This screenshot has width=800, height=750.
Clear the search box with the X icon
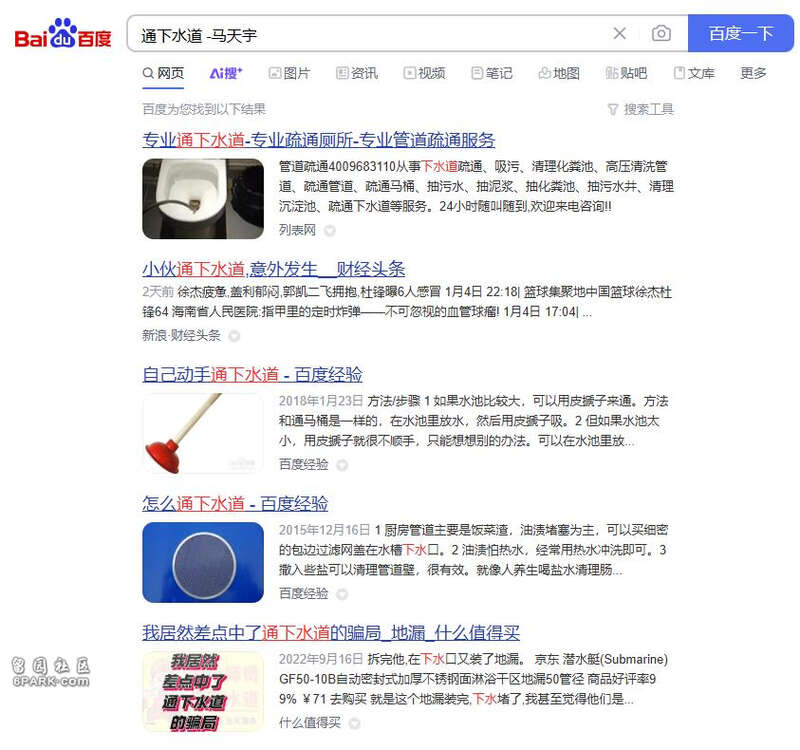[619, 34]
